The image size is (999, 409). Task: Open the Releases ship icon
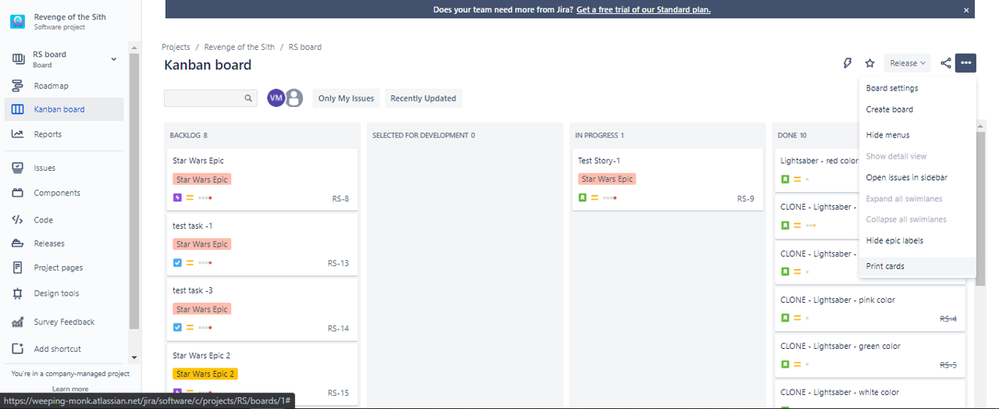(18, 243)
